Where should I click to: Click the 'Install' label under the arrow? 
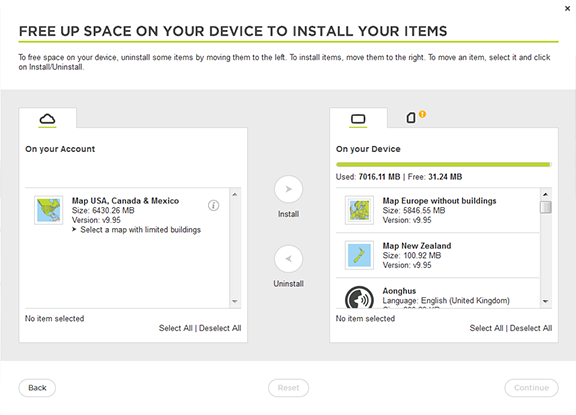tap(288, 214)
